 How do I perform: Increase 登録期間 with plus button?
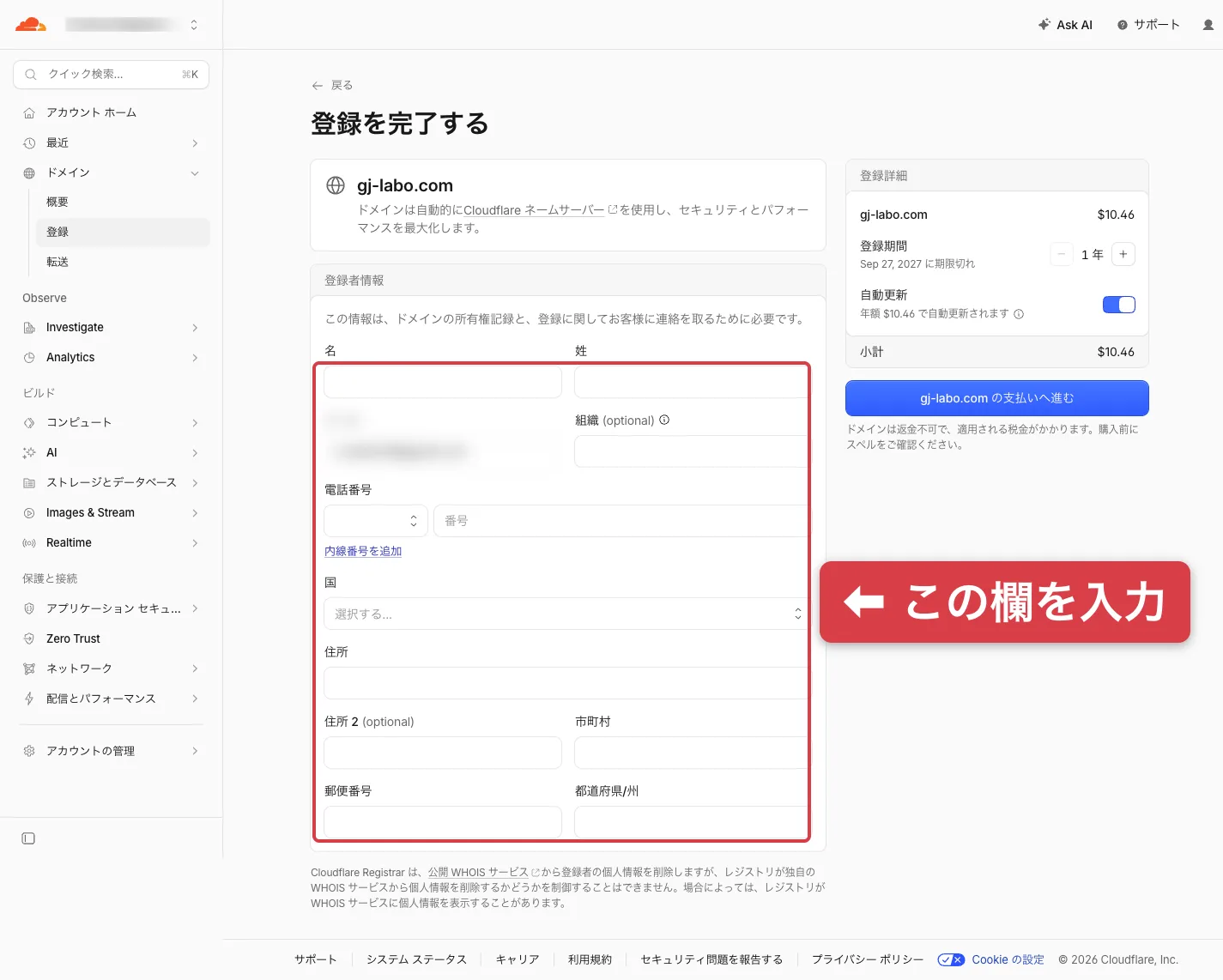click(1123, 254)
